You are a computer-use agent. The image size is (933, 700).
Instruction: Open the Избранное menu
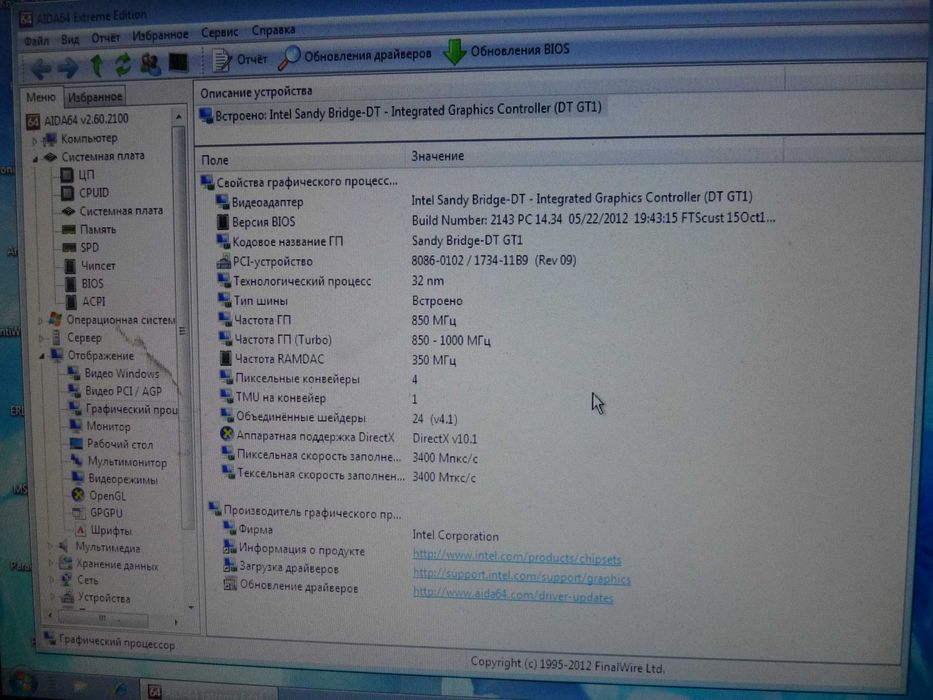click(x=160, y=35)
